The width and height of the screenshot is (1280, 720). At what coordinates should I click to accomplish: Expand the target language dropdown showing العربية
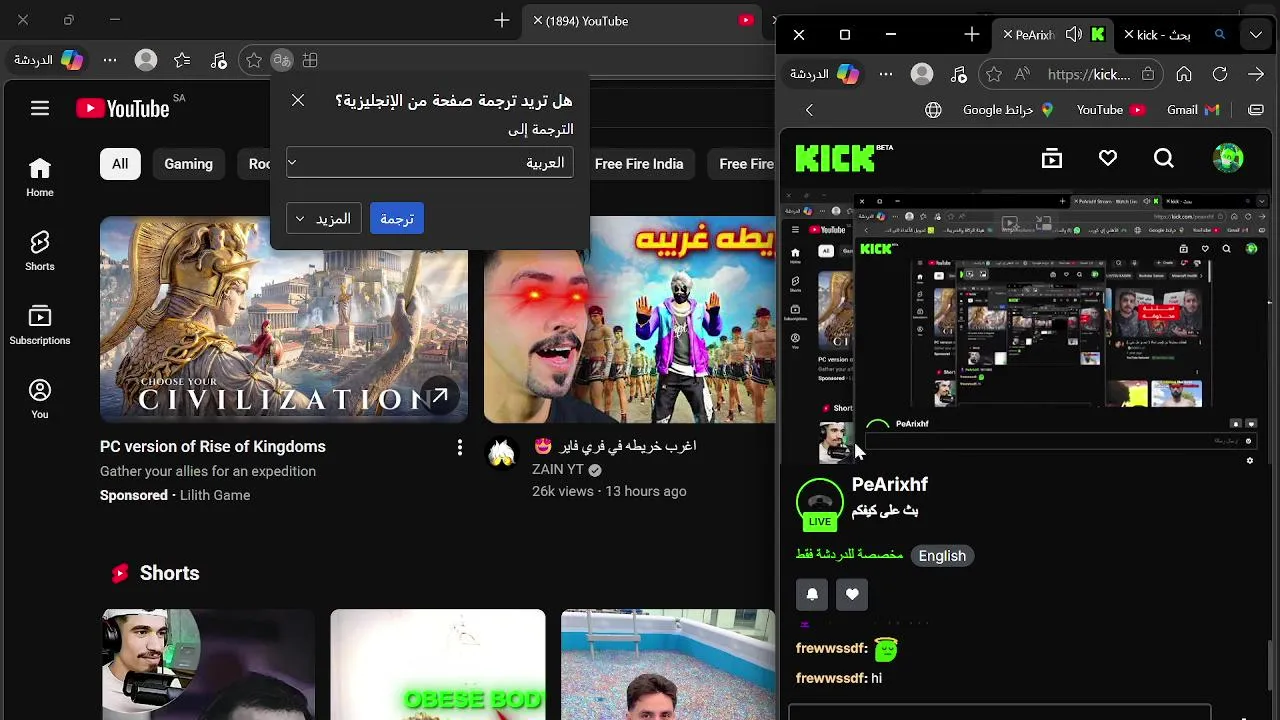click(430, 163)
